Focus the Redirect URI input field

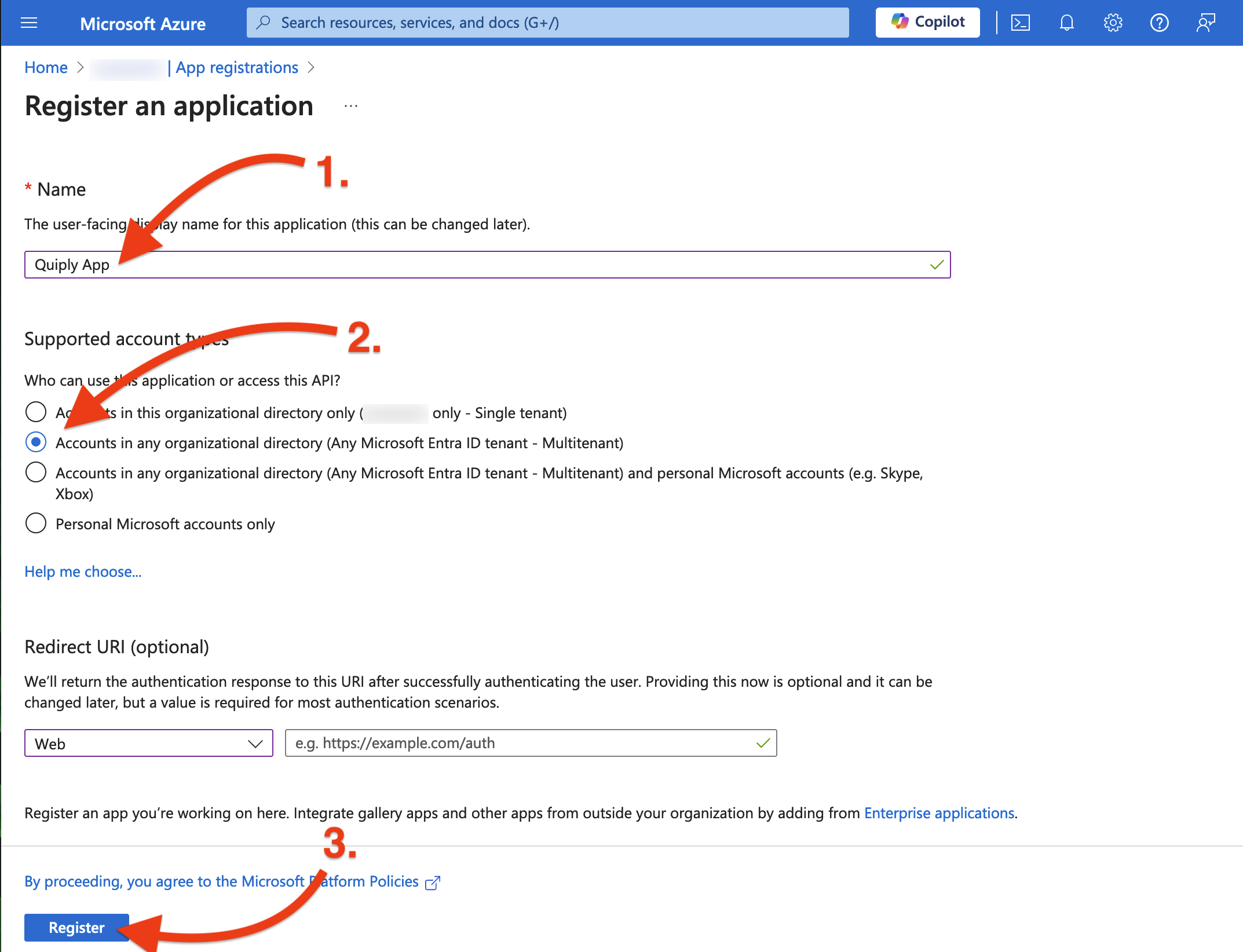click(x=531, y=744)
